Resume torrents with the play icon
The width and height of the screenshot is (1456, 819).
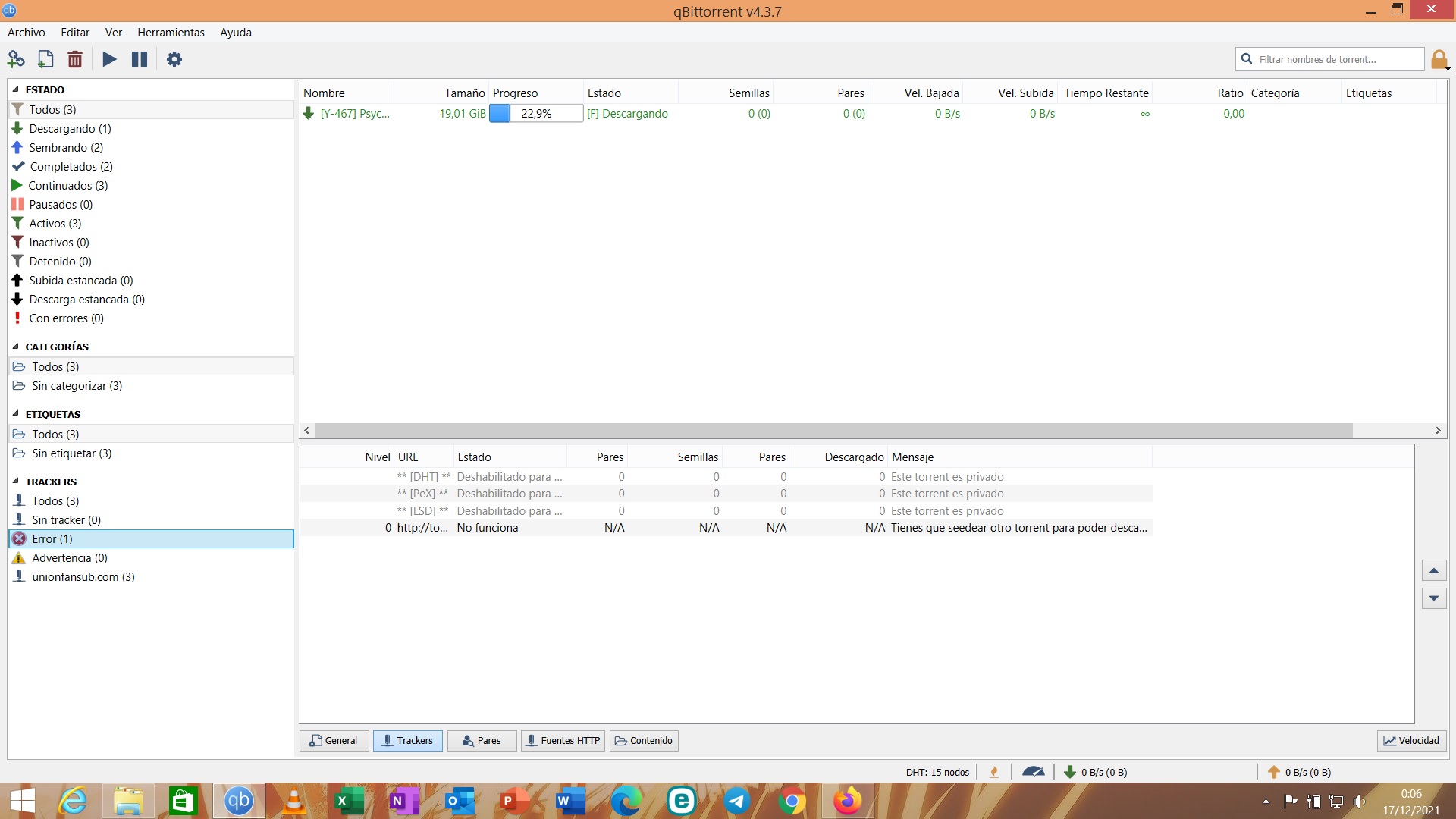coord(110,59)
